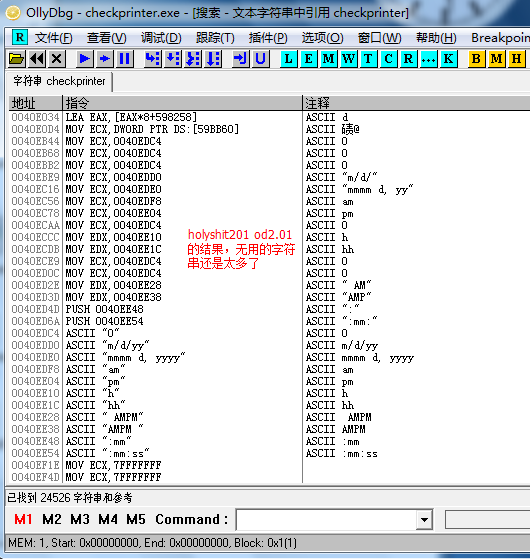
Task: Click the Step into icon
Action: (153, 58)
